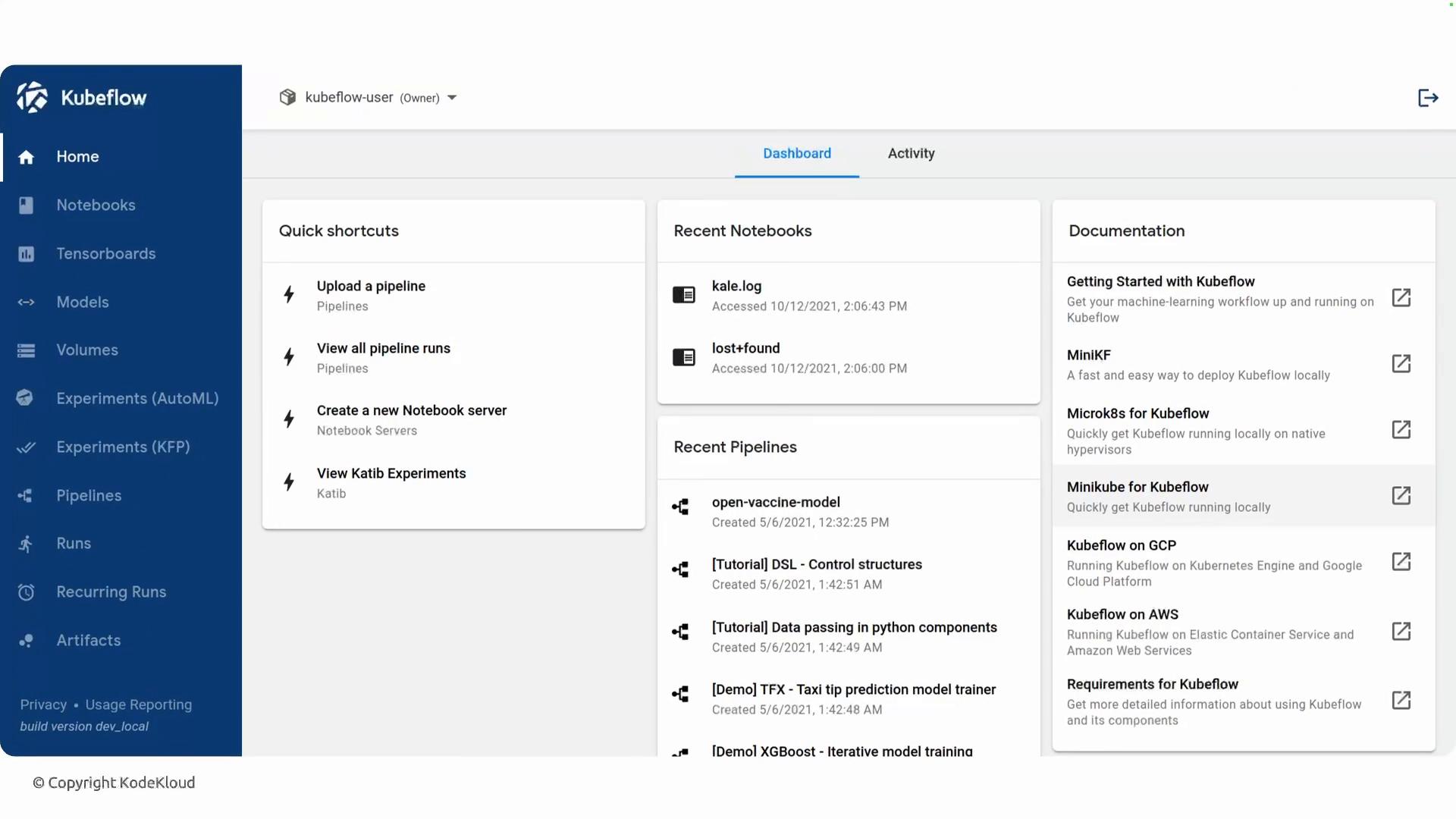Open Getting Started with Kubeflow documentation
Viewport: 1456px width, 819px height.
coord(1244,298)
